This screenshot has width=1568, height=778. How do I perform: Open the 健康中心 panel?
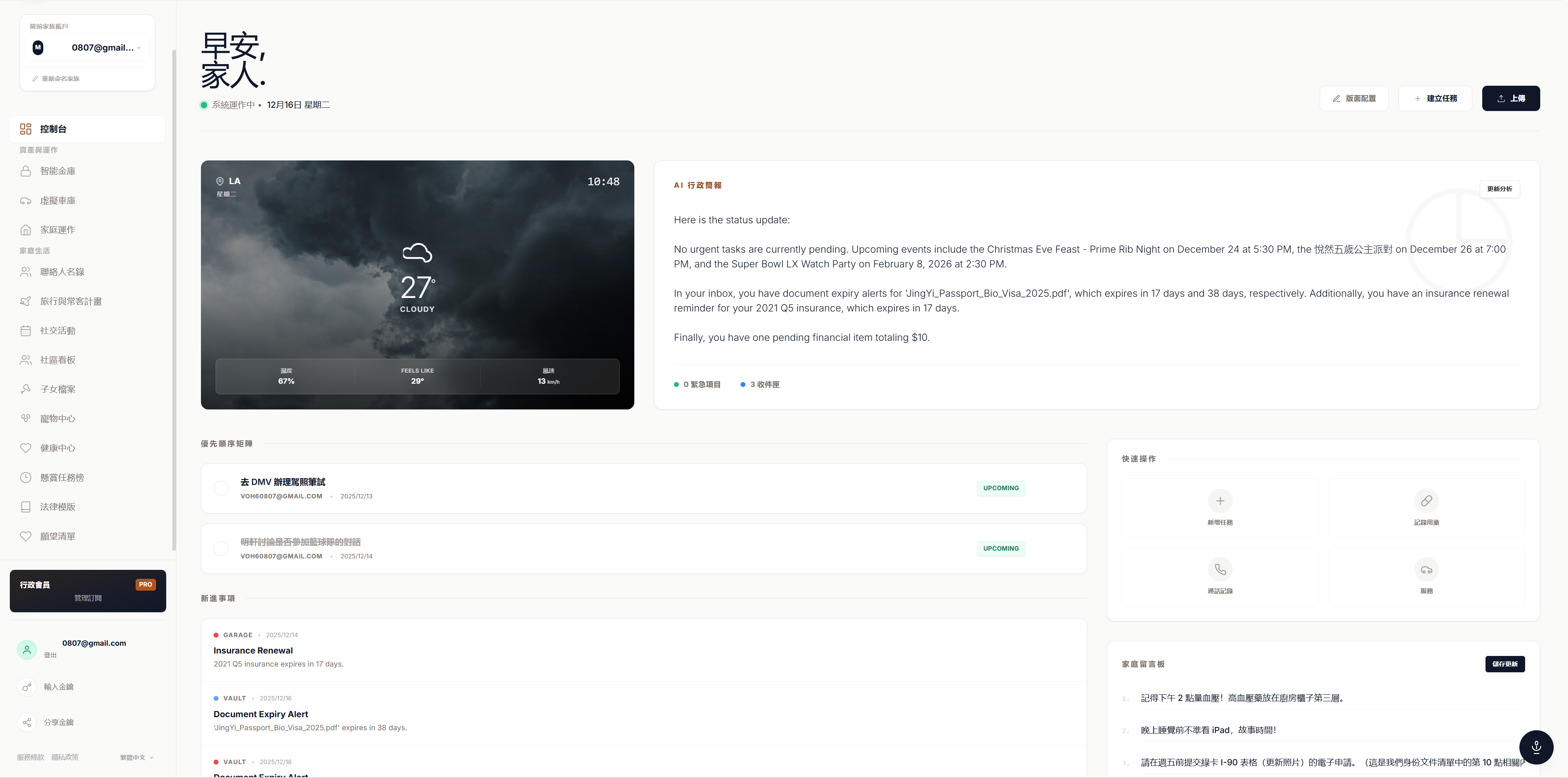58,448
